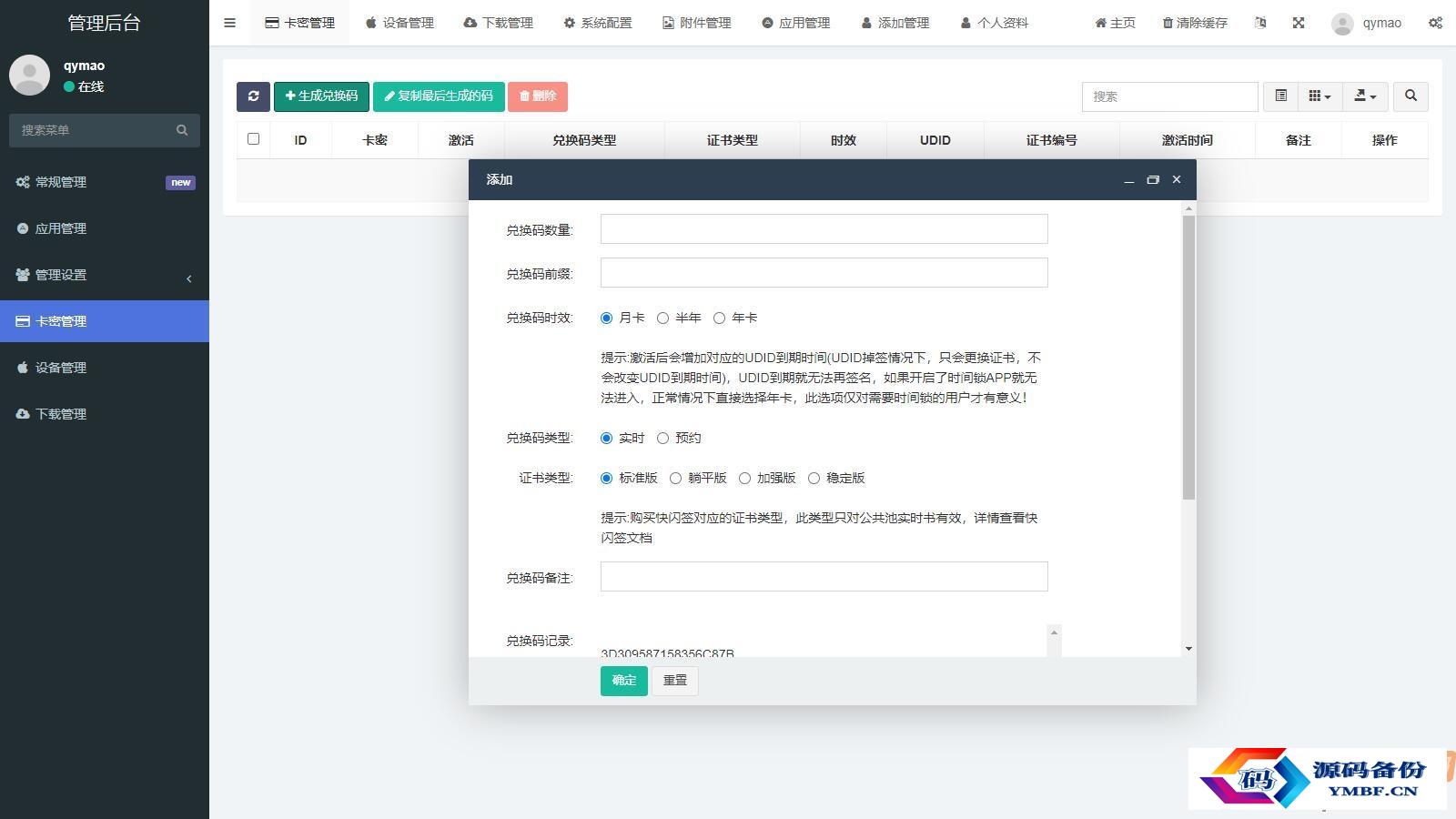Screen dimensions: 1456x819
Task: Switch to 设备管理 top tab
Action: 399,23
